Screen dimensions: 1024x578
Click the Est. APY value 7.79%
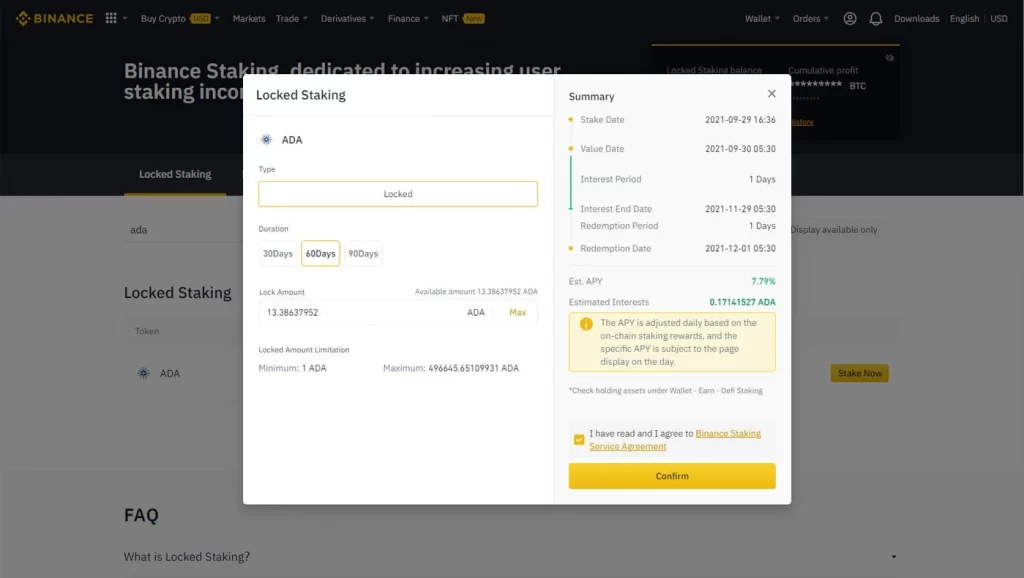point(763,281)
